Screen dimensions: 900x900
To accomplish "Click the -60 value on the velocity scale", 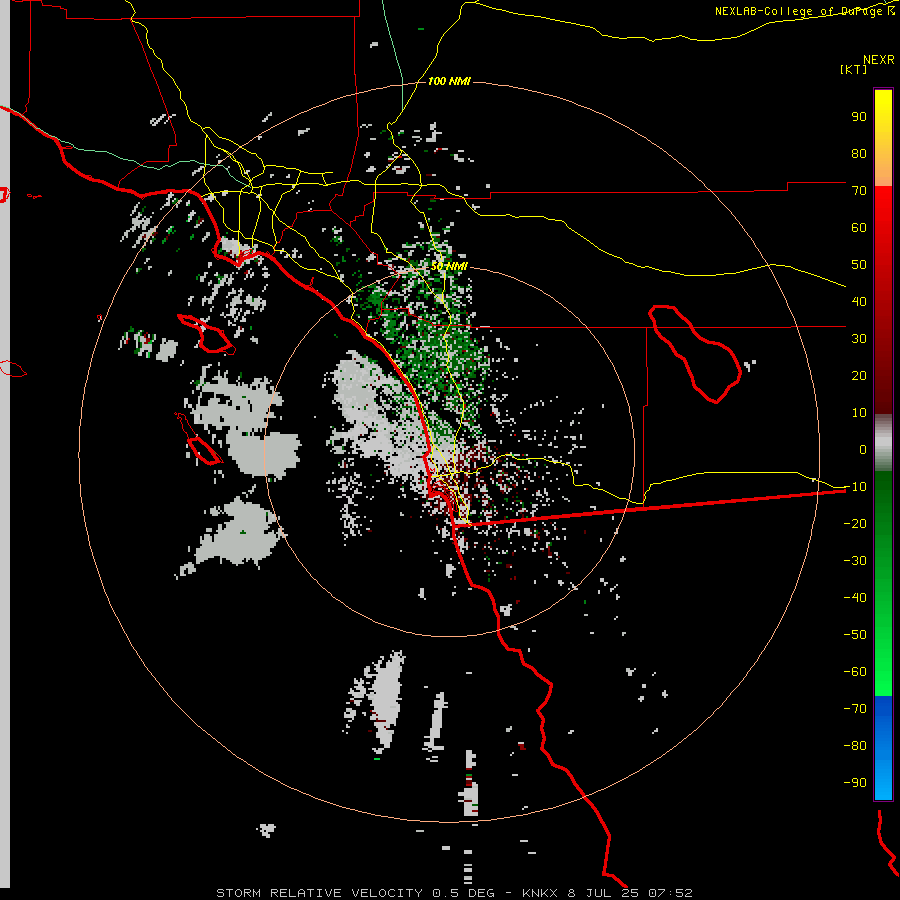I will tap(855, 672).
